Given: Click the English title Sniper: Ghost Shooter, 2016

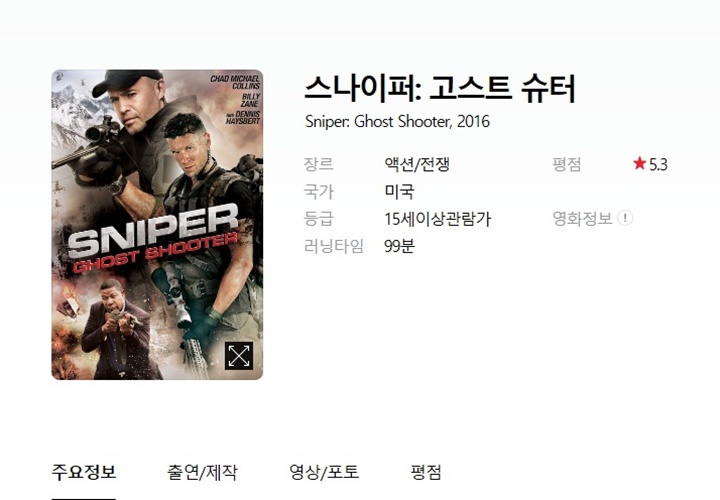Looking at the screenshot, I should (397, 122).
